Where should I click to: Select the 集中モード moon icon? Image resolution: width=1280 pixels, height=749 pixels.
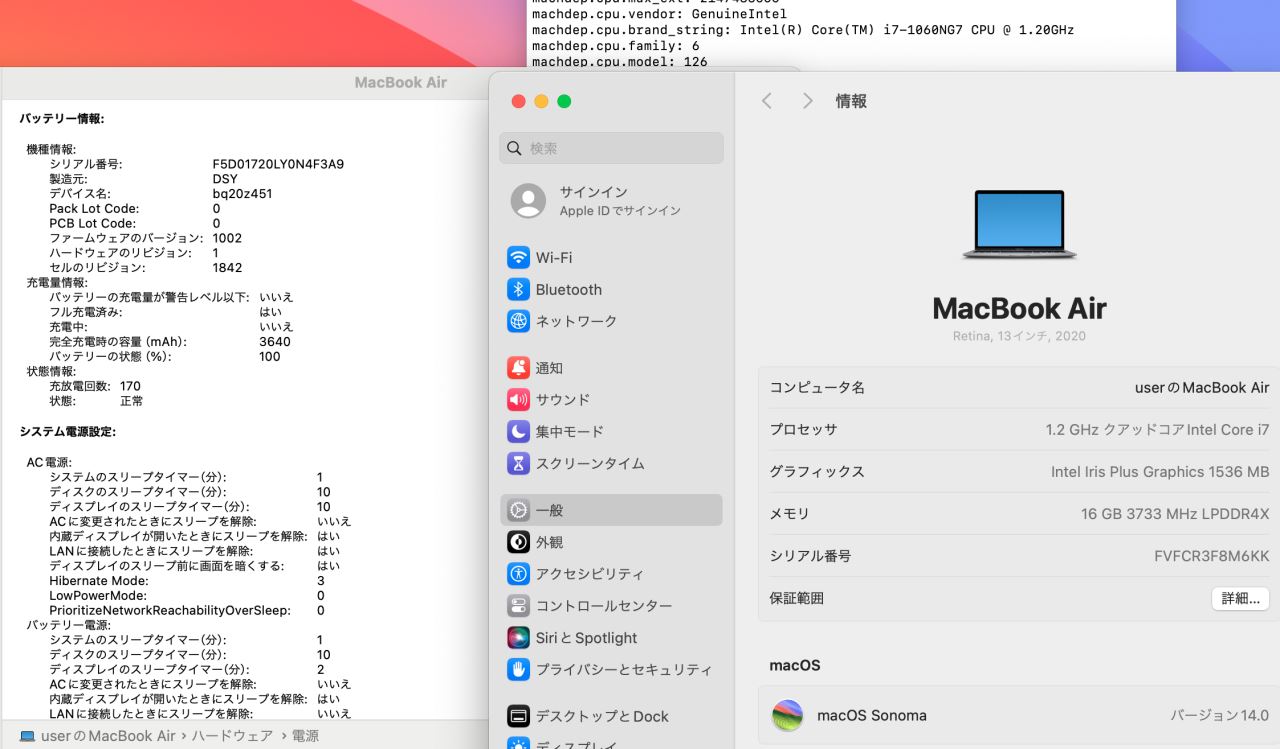[x=518, y=432]
